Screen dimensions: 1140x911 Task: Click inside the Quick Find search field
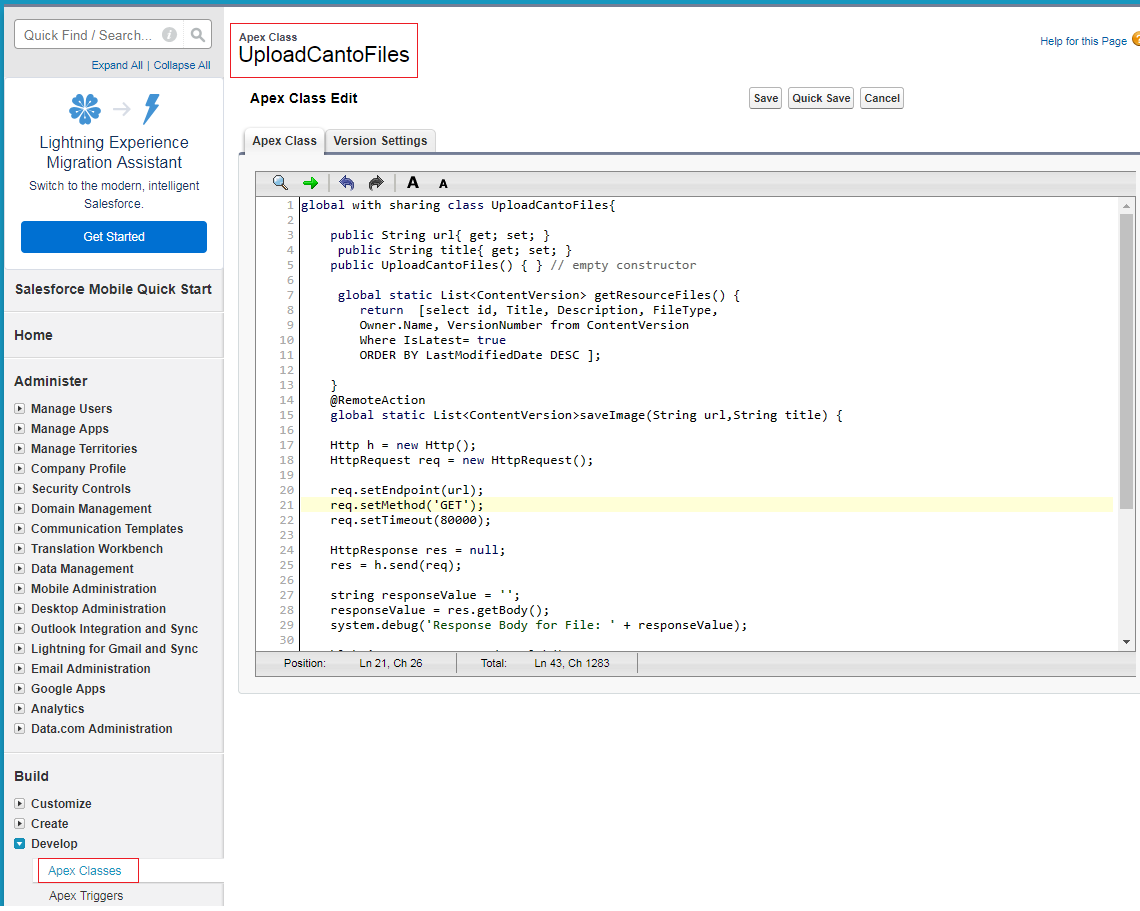(x=87, y=35)
